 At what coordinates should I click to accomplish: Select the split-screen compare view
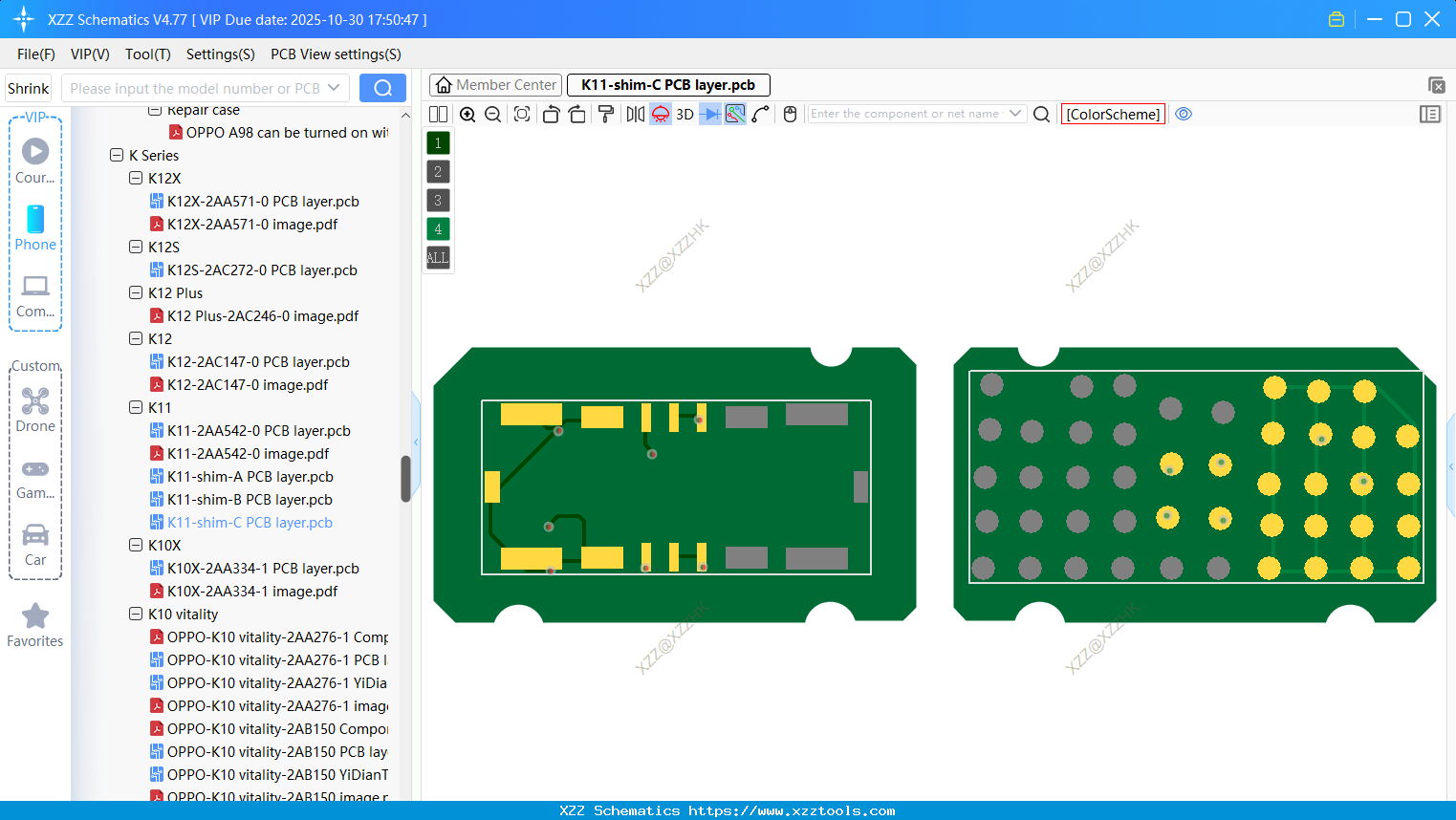click(437, 113)
